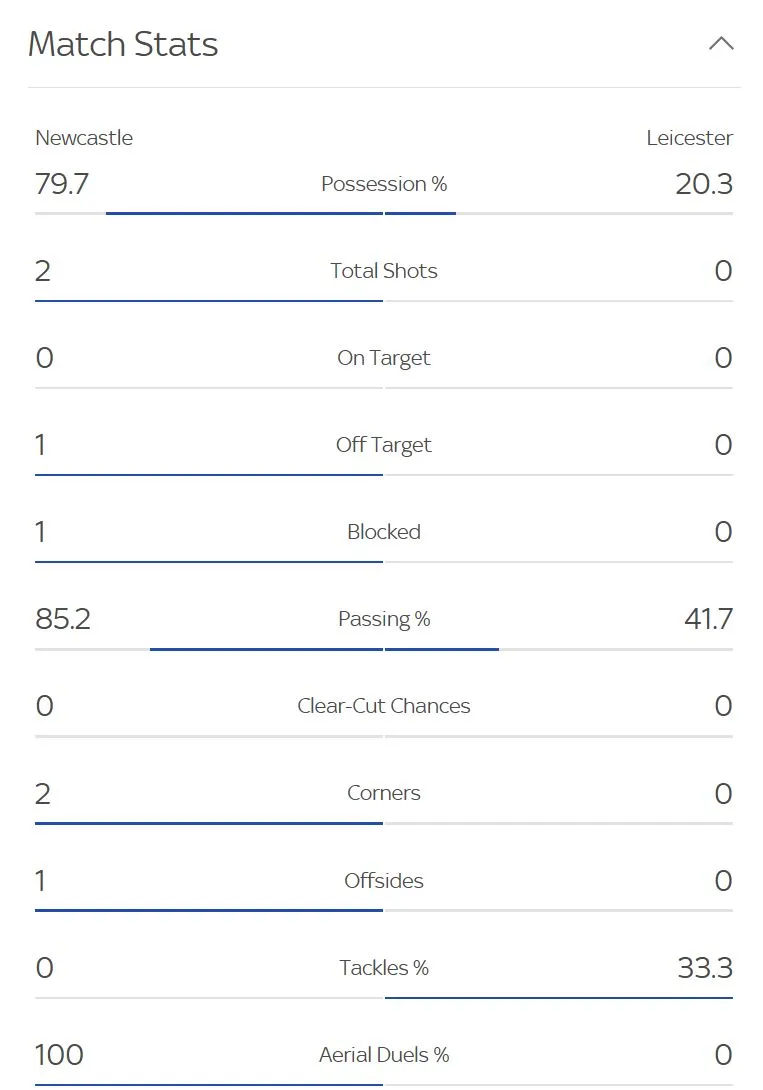
Task: Click the Off Target stat label
Action: click(x=384, y=445)
